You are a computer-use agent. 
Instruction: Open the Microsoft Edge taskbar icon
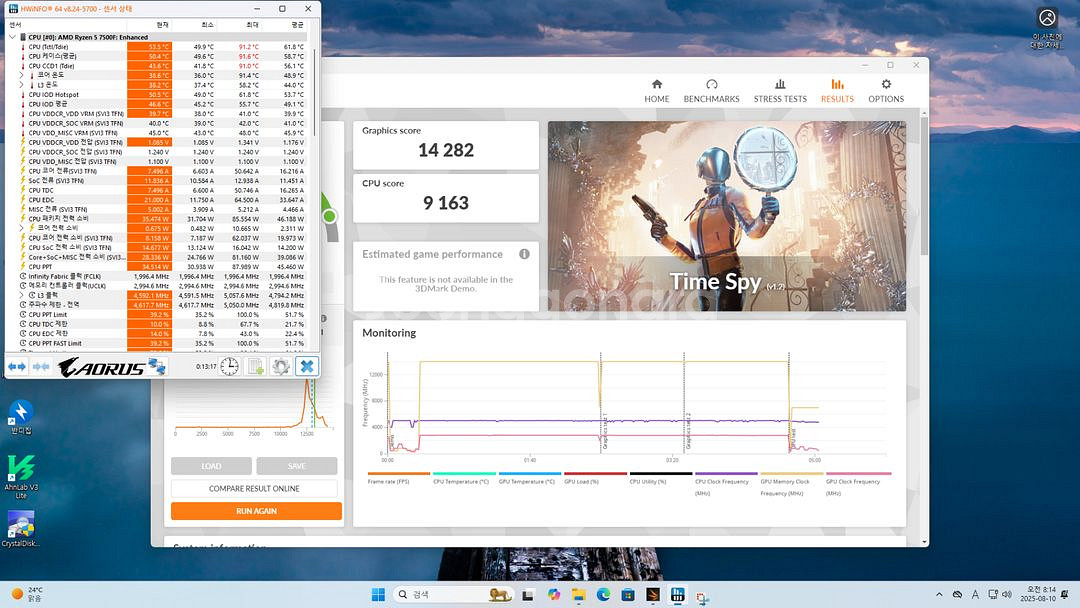tap(603, 594)
